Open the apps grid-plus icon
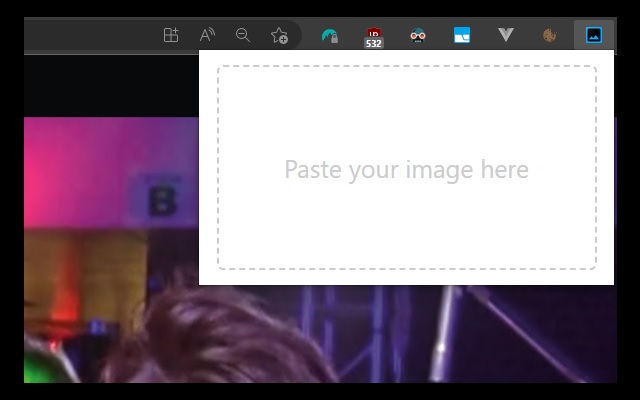 [171, 35]
